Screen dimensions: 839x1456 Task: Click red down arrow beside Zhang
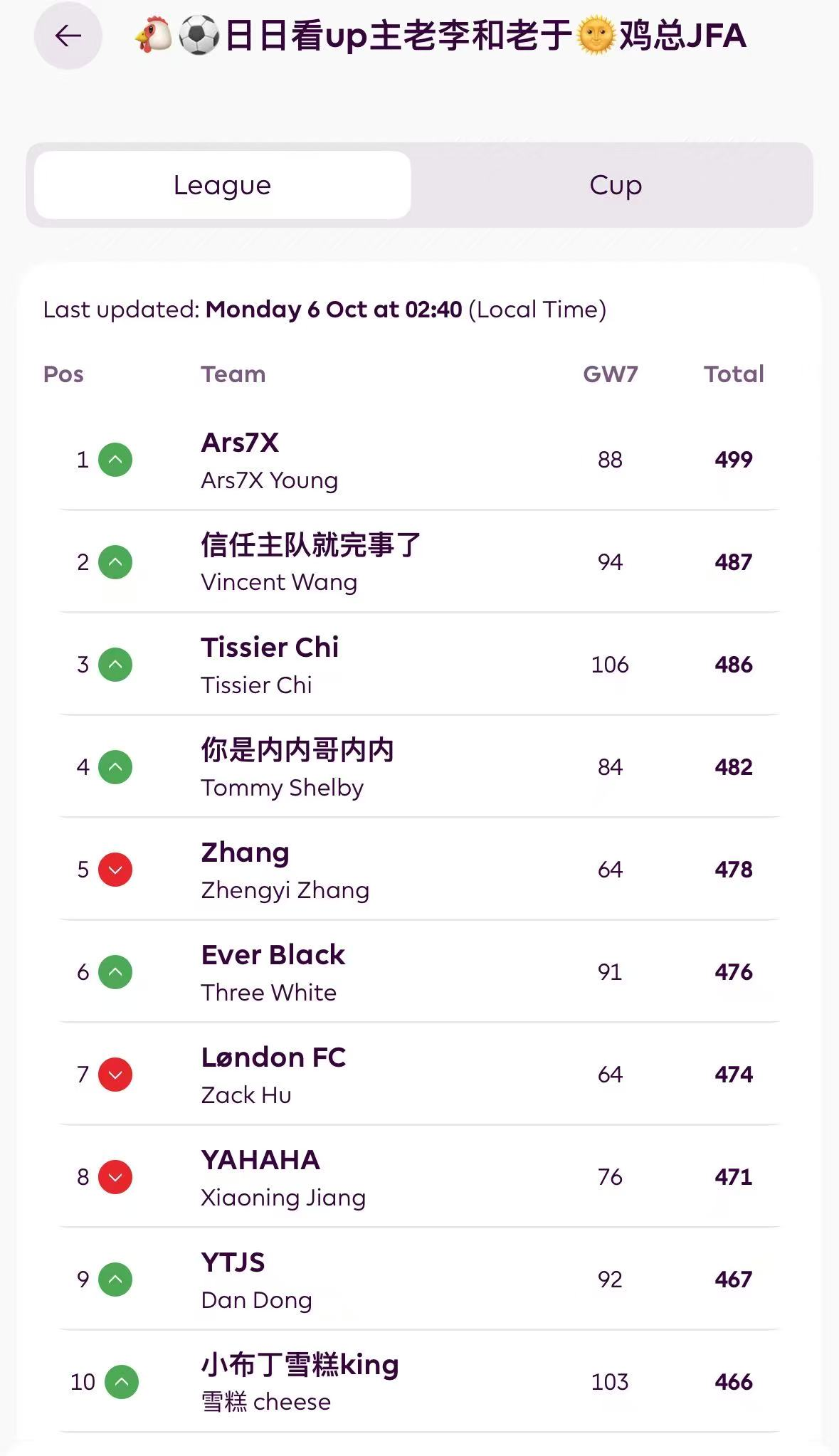tap(115, 870)
